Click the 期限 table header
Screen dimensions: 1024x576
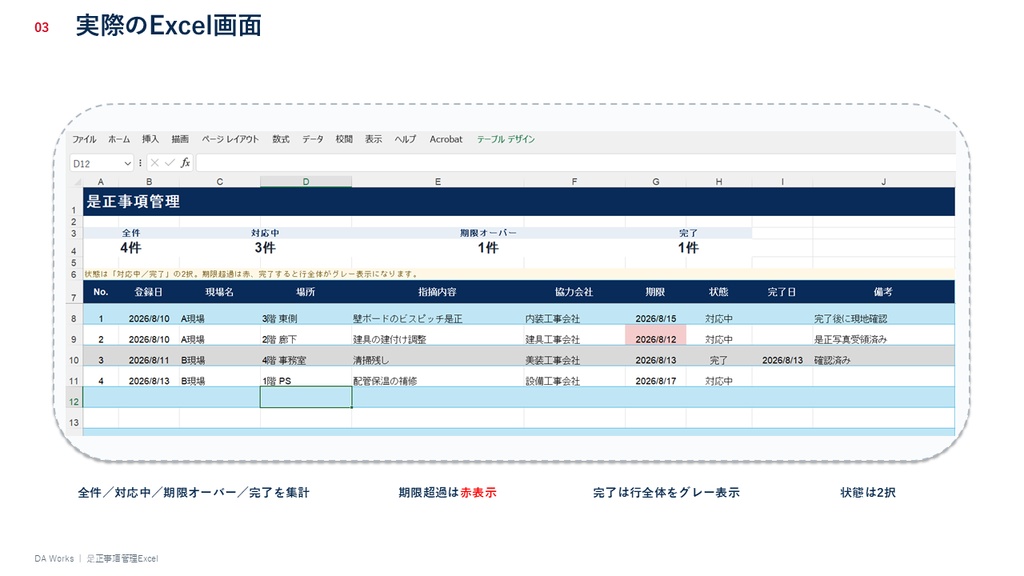pos(656,292)
